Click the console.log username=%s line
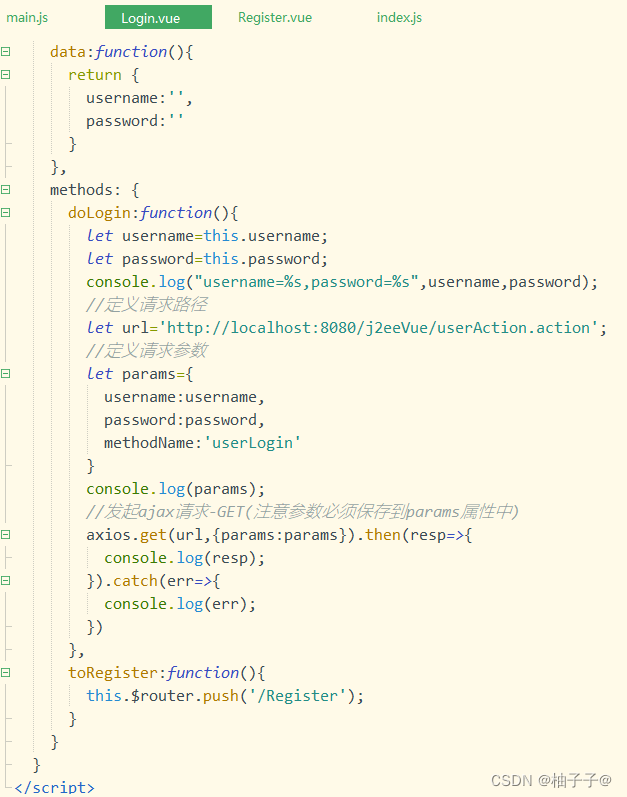627x797 pixels. (x=342, y=282)
